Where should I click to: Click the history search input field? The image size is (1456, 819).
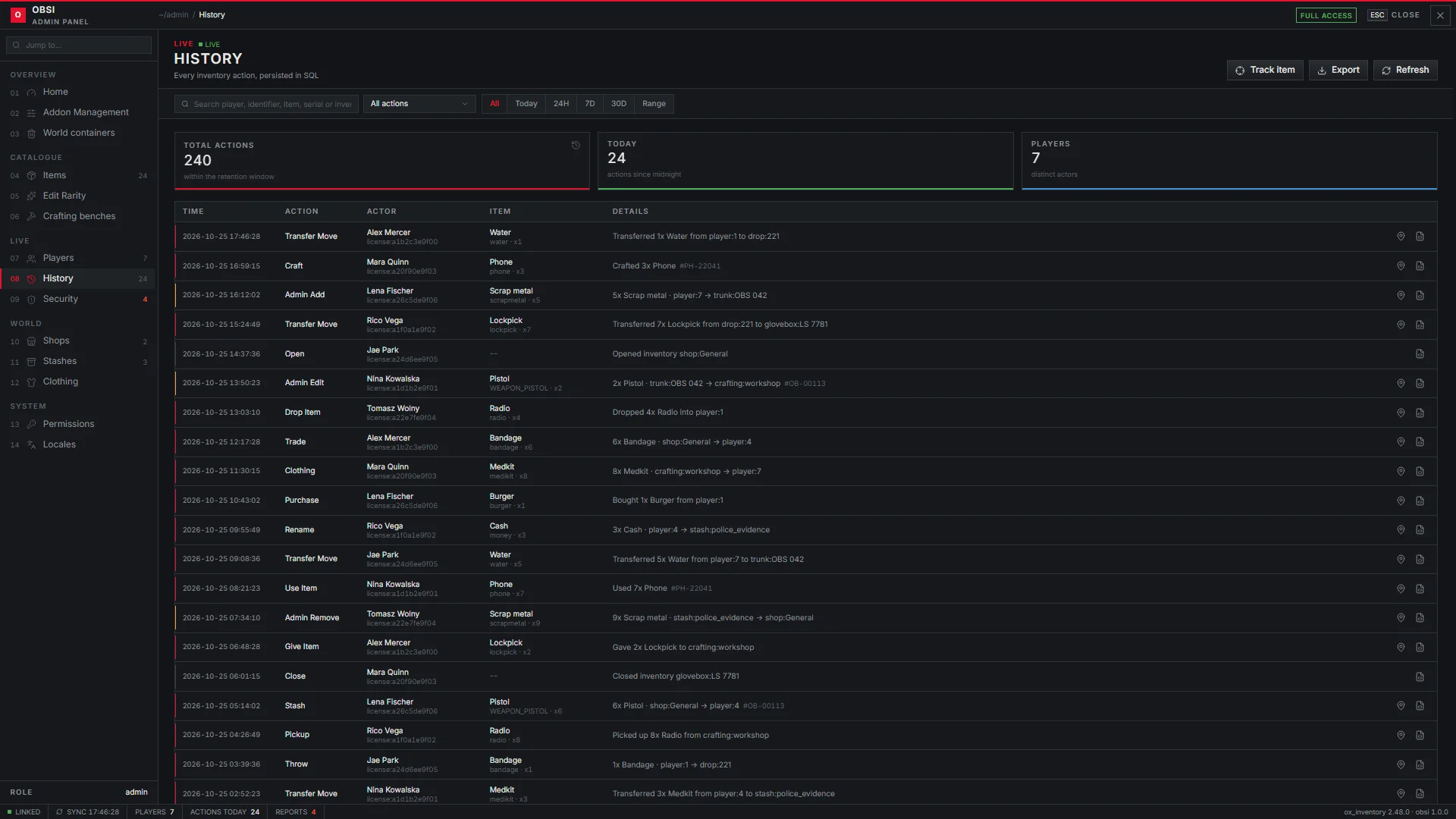tap(267, 104)
